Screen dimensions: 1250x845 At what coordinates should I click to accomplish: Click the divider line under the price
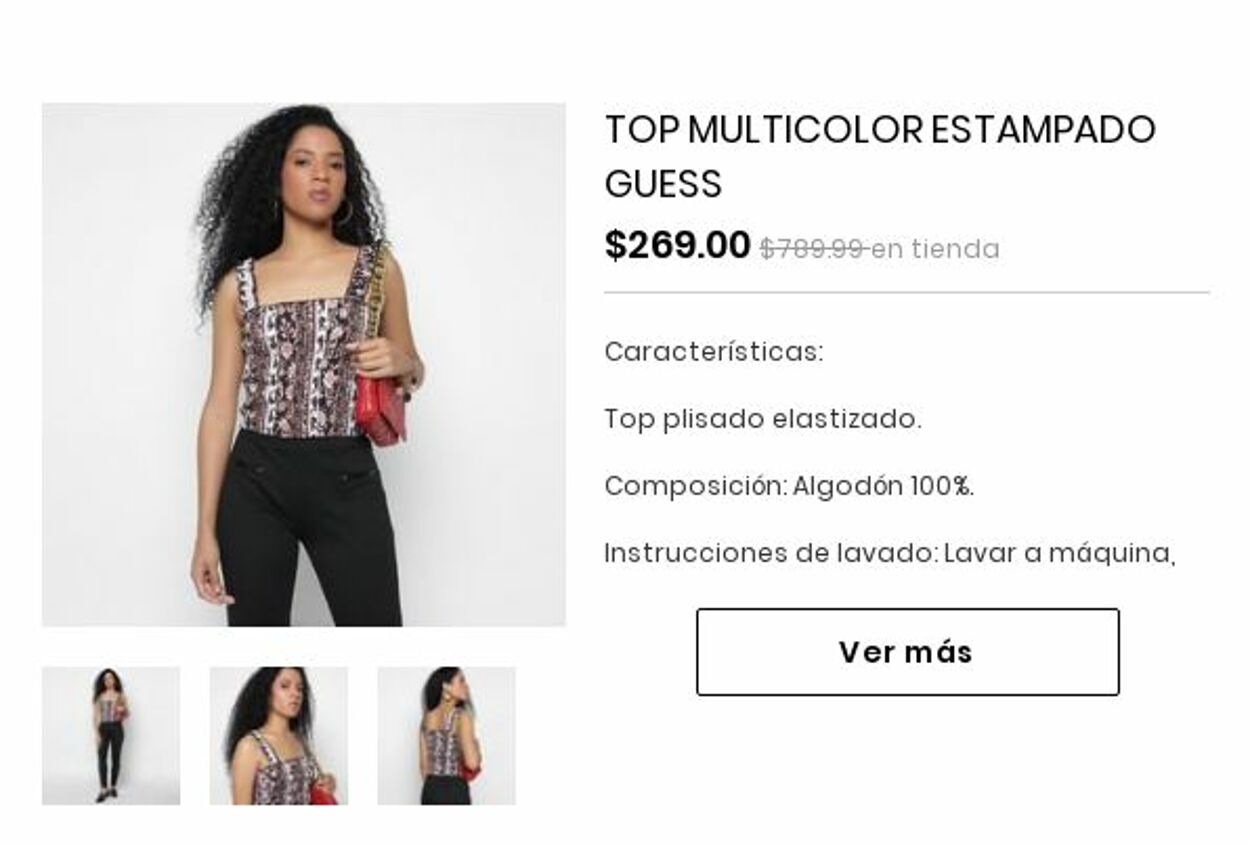[907, 293]
